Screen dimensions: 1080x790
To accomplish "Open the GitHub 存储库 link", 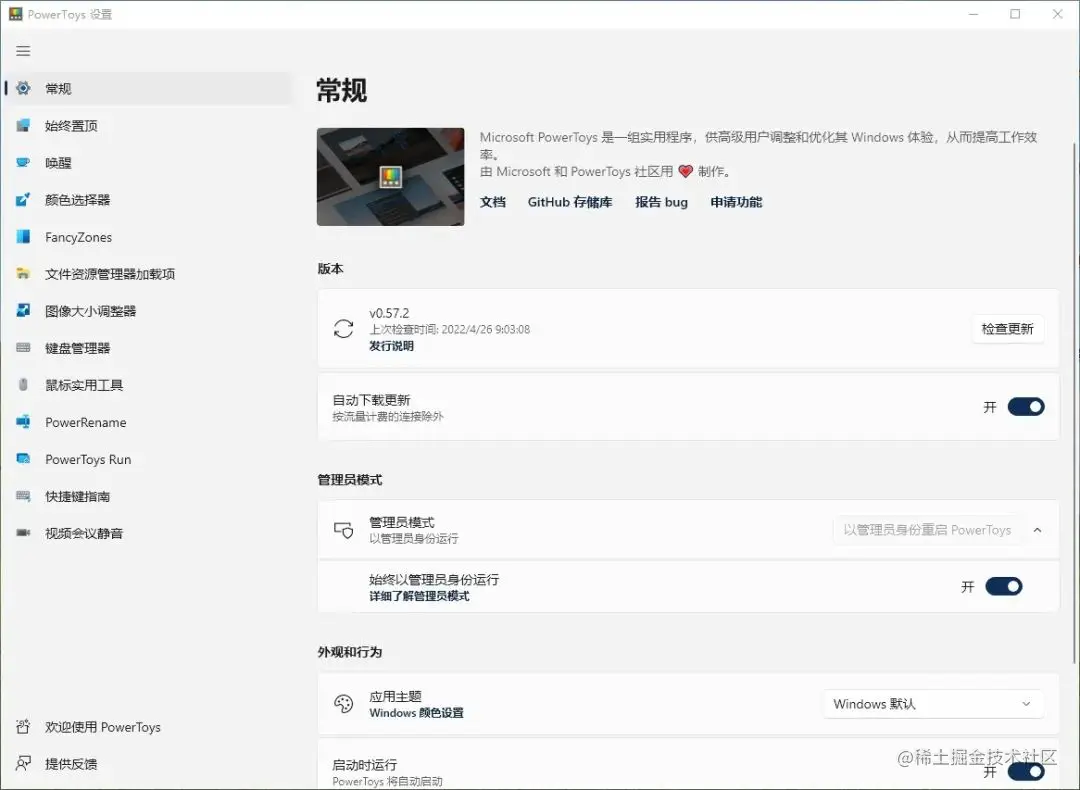I will [x=570, y=202].
